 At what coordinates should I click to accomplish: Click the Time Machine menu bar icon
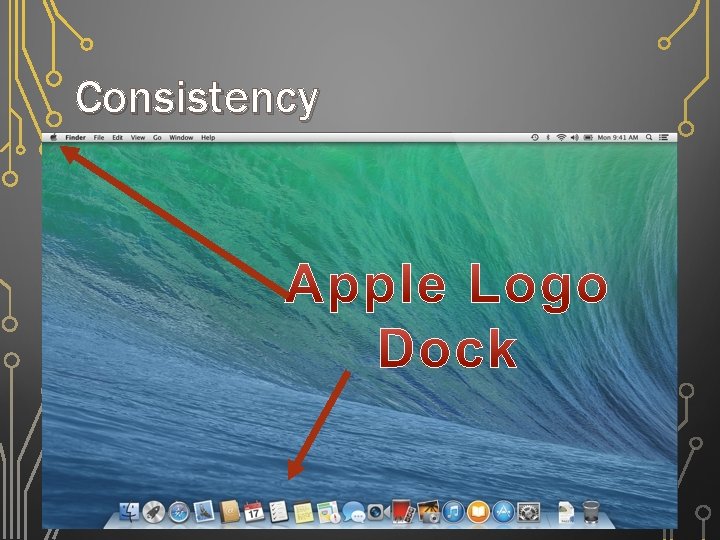534,137
